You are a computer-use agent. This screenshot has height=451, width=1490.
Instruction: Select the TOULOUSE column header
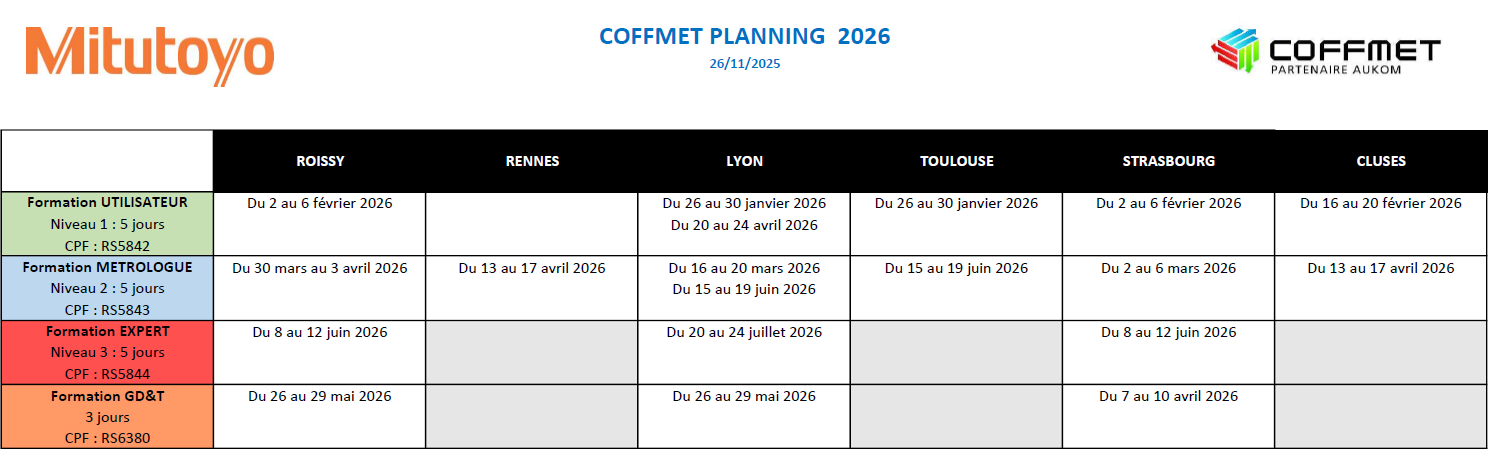(x=956, y=161)
